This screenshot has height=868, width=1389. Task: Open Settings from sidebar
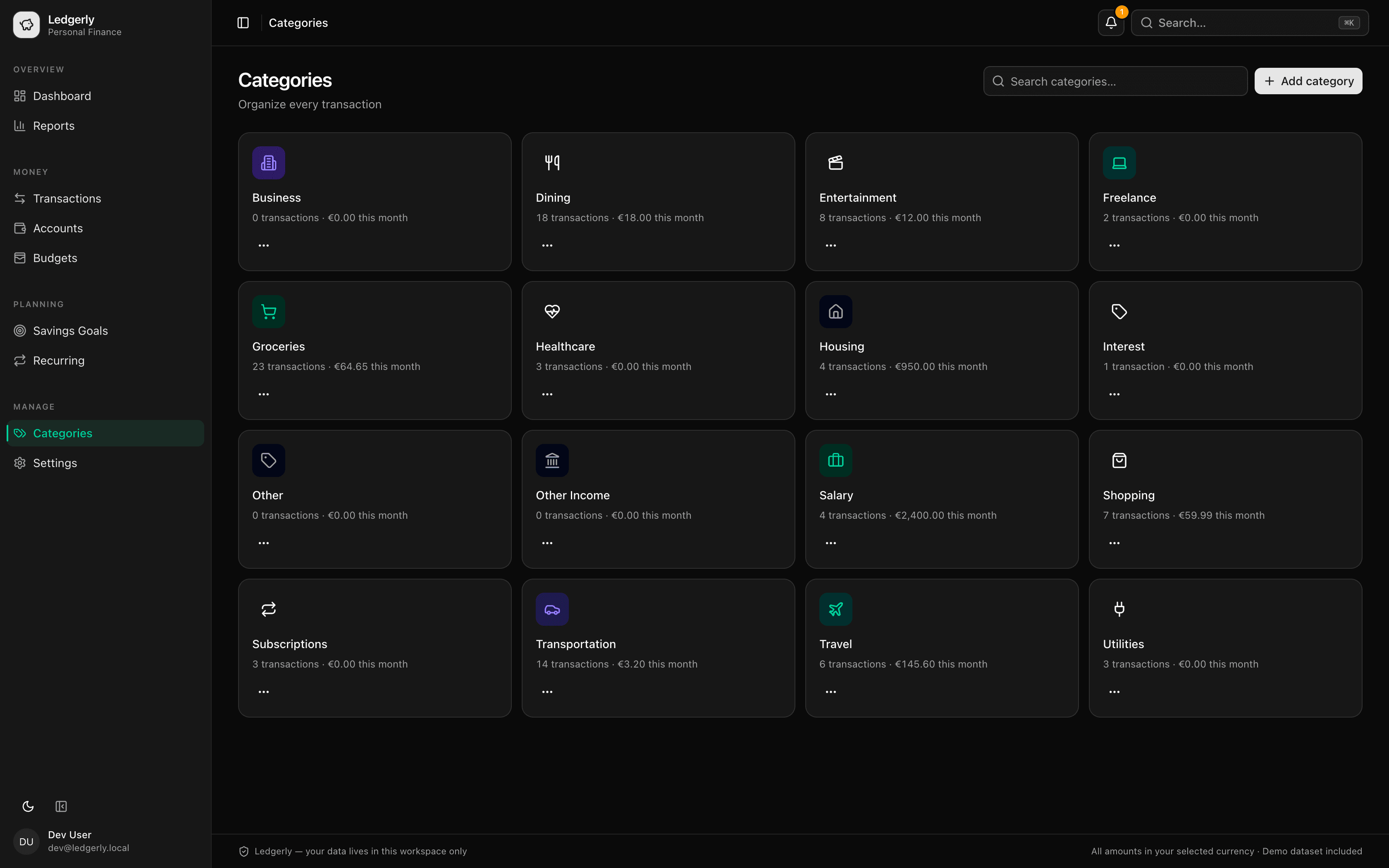point(105,463)
